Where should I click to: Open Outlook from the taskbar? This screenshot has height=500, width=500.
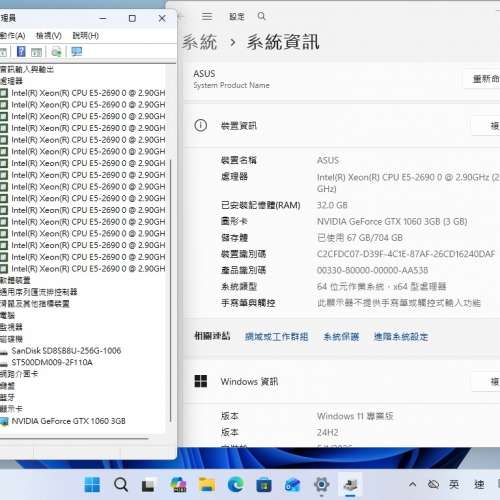tap(293, 485)
